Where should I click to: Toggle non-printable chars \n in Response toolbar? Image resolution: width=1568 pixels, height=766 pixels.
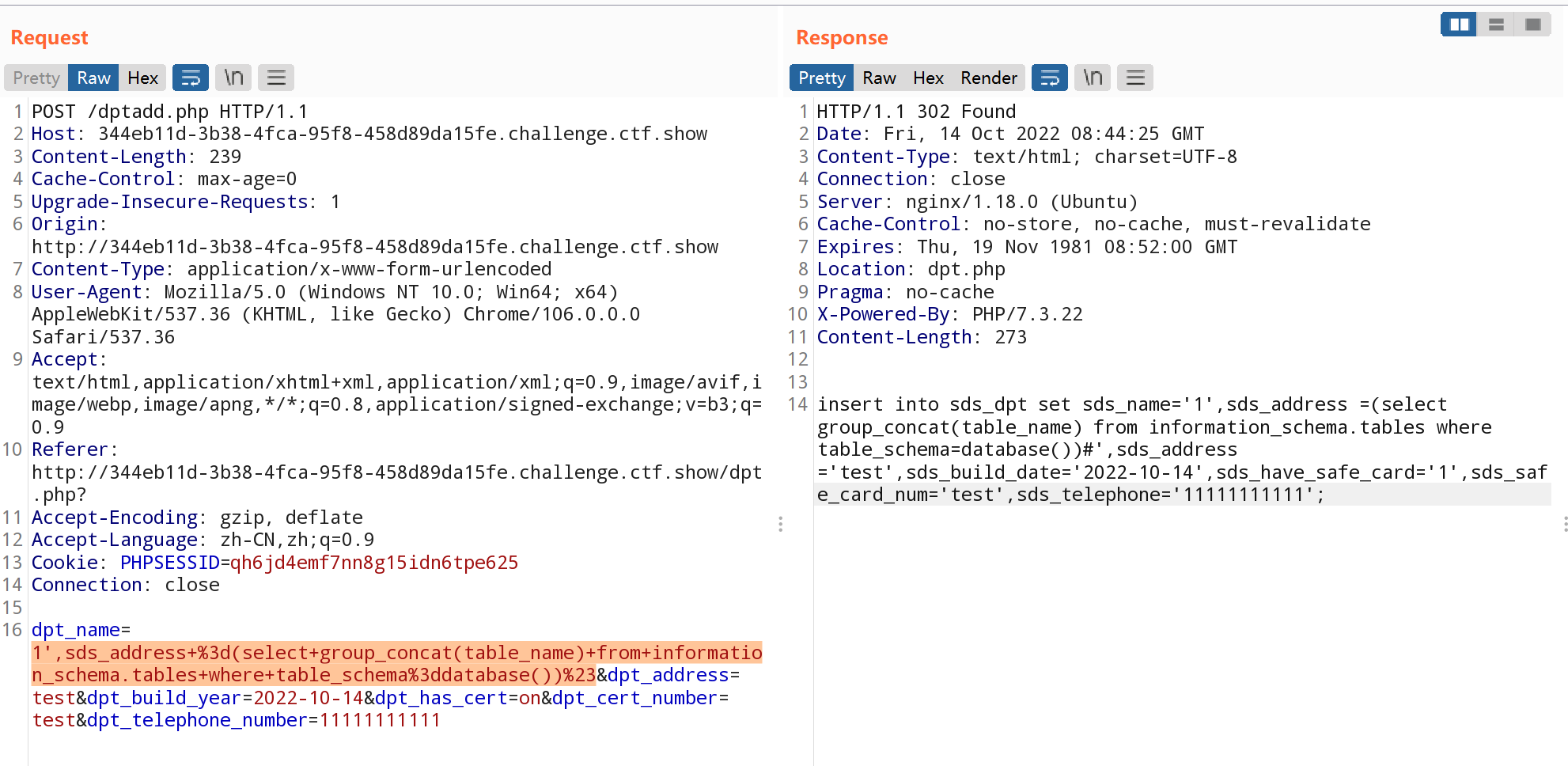1093,78
